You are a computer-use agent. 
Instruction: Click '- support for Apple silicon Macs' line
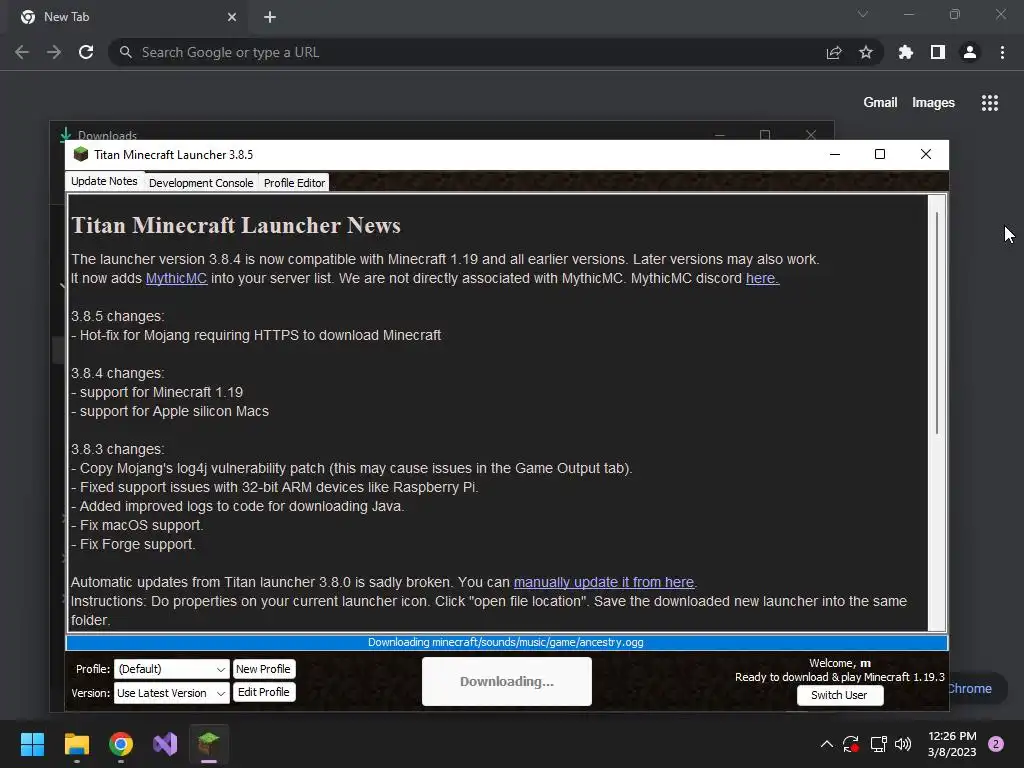click(x=170, y=411)
